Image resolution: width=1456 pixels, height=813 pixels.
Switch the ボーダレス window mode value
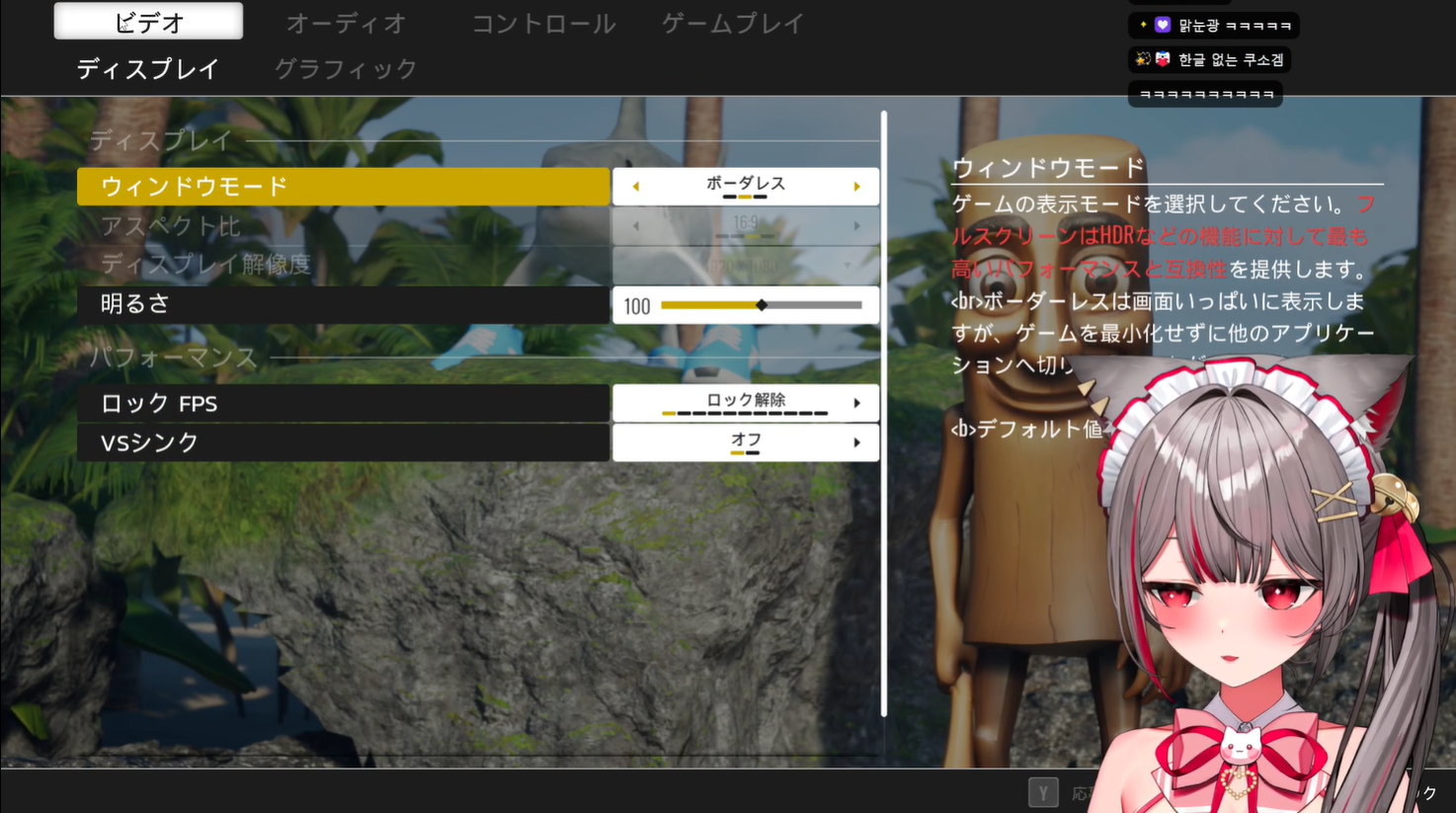pyautogui.click(x=746, y=186)
